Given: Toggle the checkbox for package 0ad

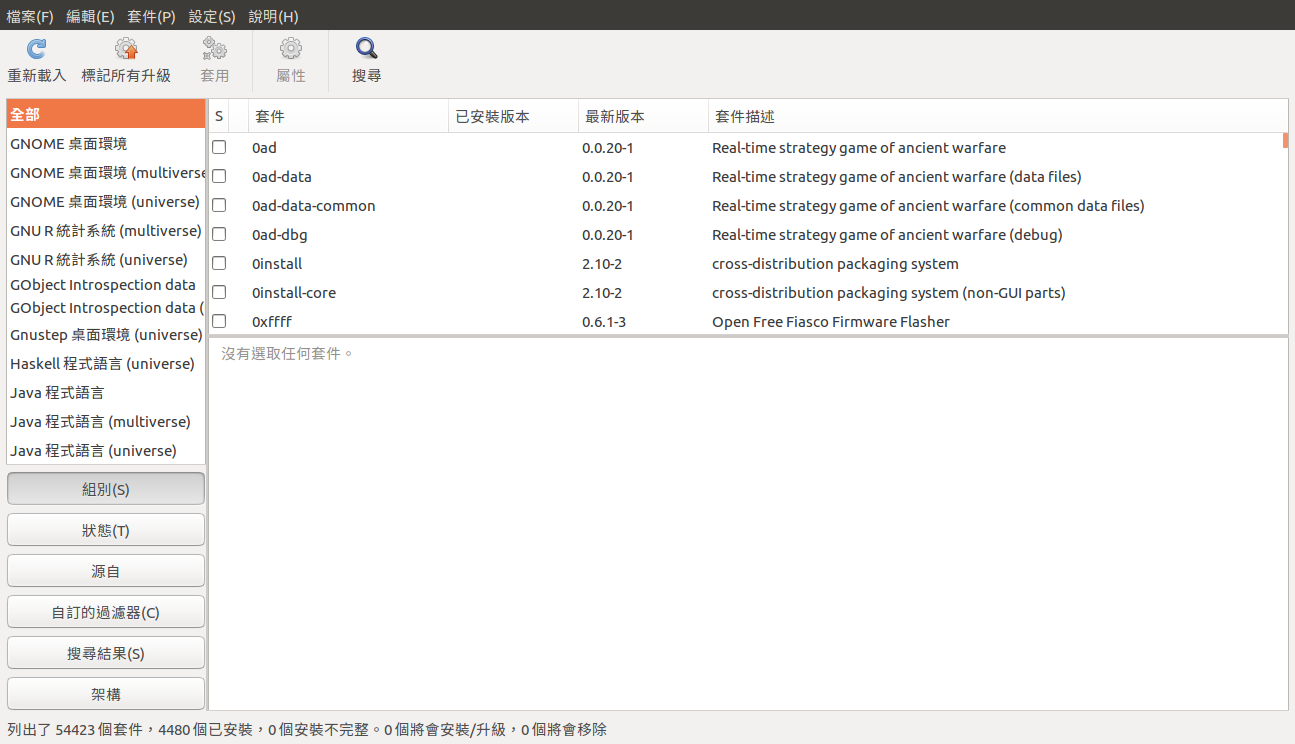Looking at the screenshot, I should [x=219, y=148].
